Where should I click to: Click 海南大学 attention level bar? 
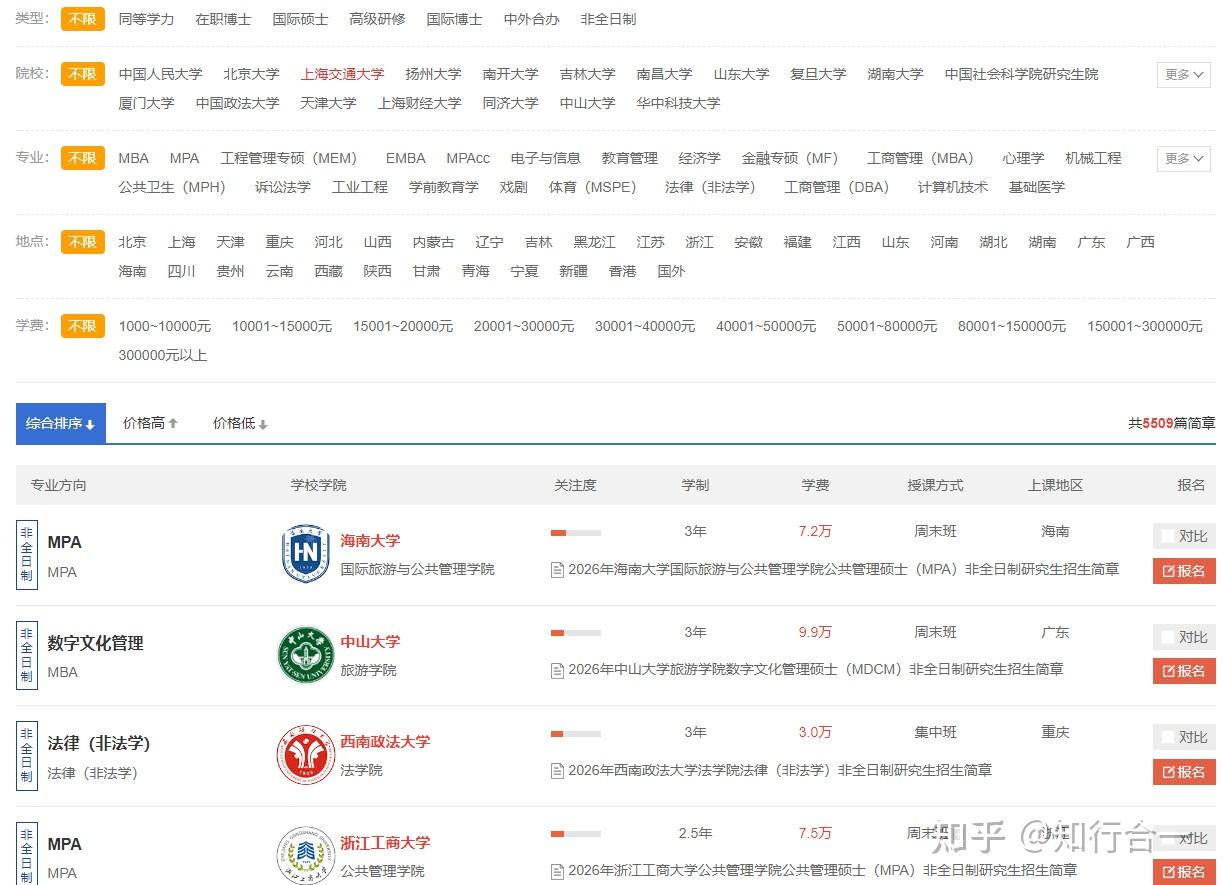click(x=576, y=533)
